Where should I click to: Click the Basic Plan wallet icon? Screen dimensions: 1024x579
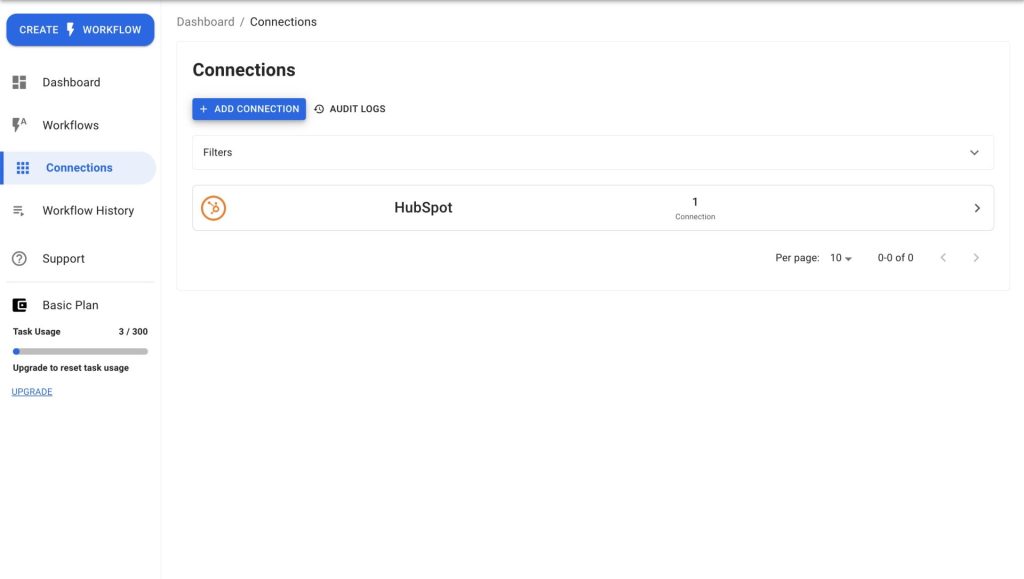pos(20,305)
